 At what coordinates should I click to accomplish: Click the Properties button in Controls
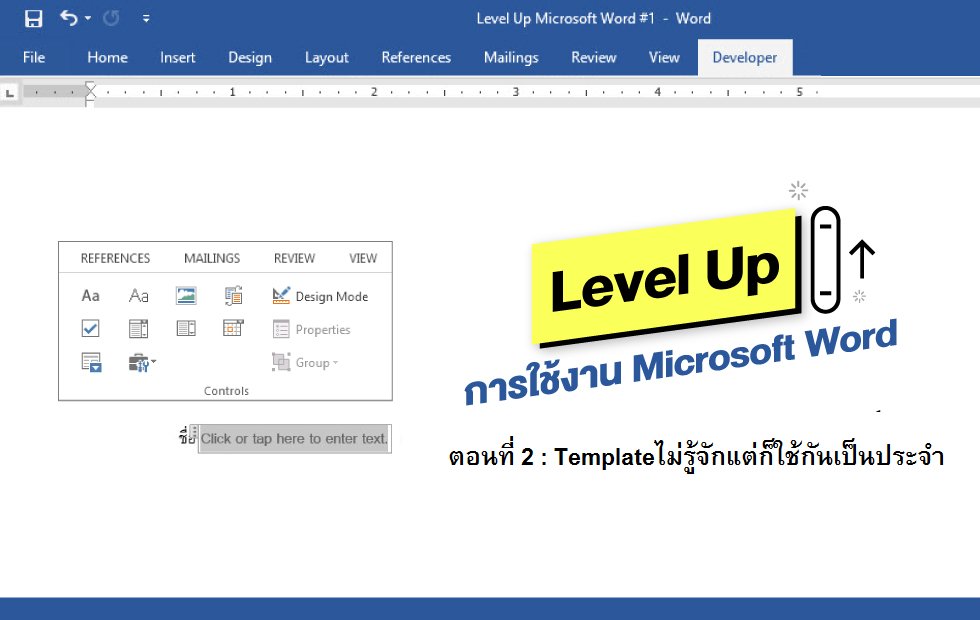[311, 329]
